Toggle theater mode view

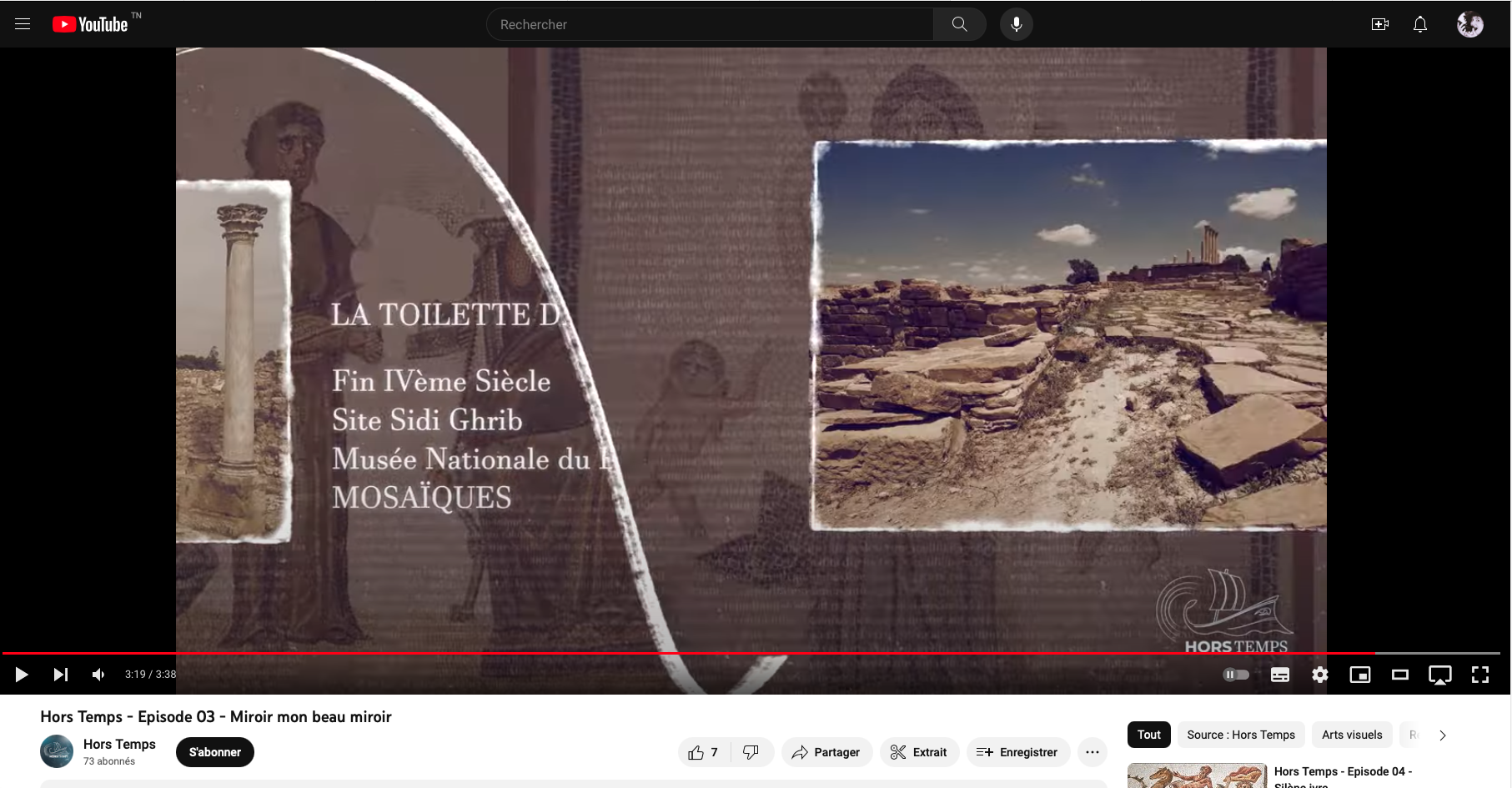pos(1400,675)
